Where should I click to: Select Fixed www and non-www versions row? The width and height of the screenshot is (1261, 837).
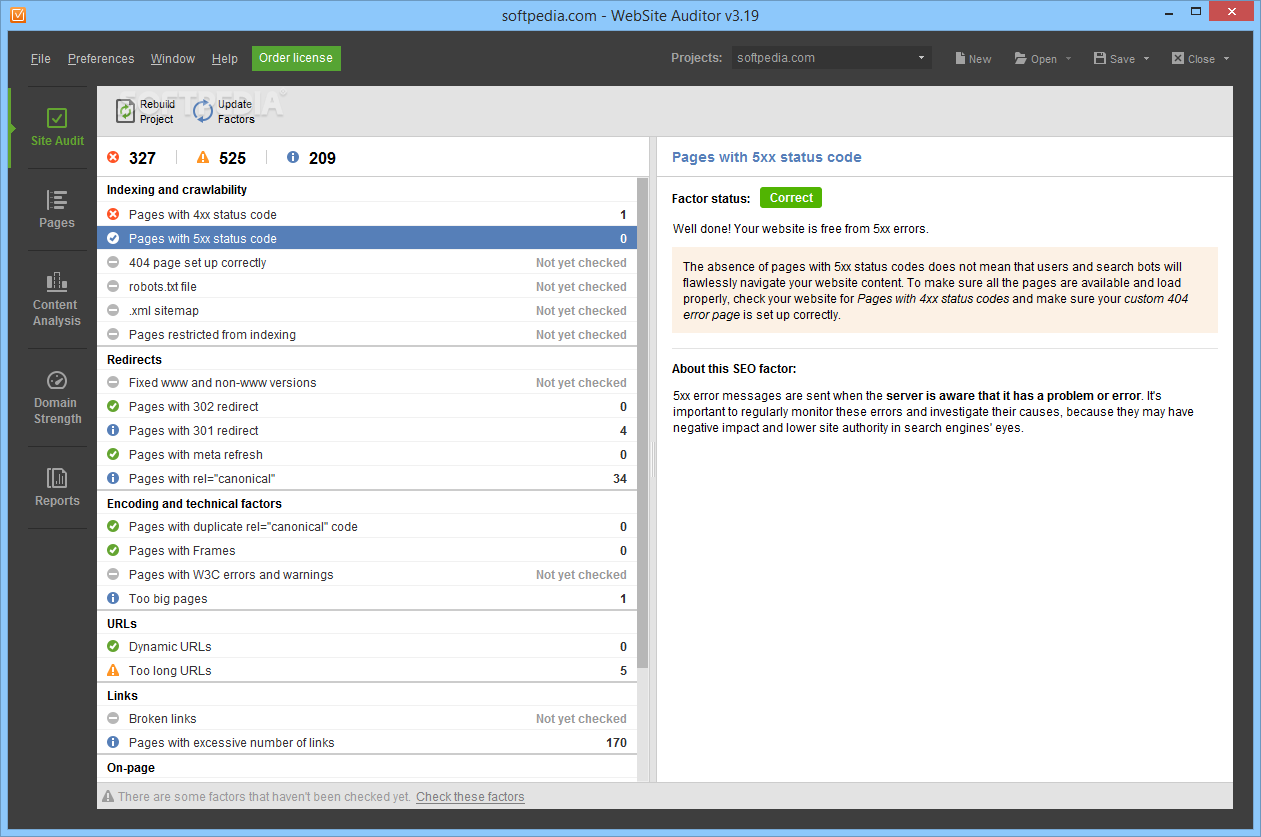click(x=367, y=382)
